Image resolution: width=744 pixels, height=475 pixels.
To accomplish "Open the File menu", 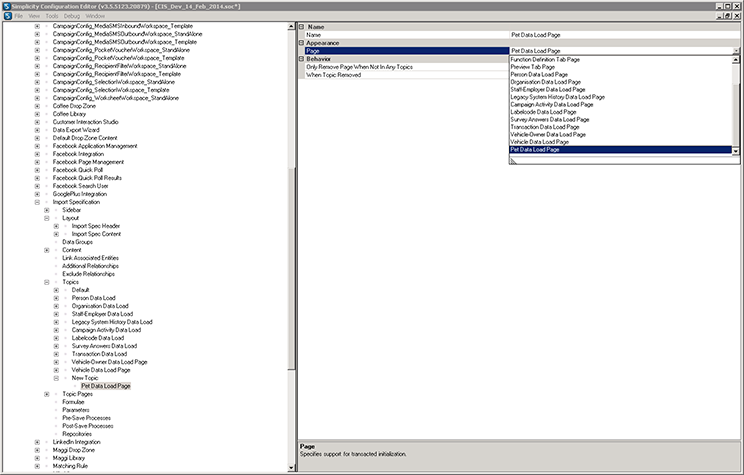I will [x=19, y=16].
